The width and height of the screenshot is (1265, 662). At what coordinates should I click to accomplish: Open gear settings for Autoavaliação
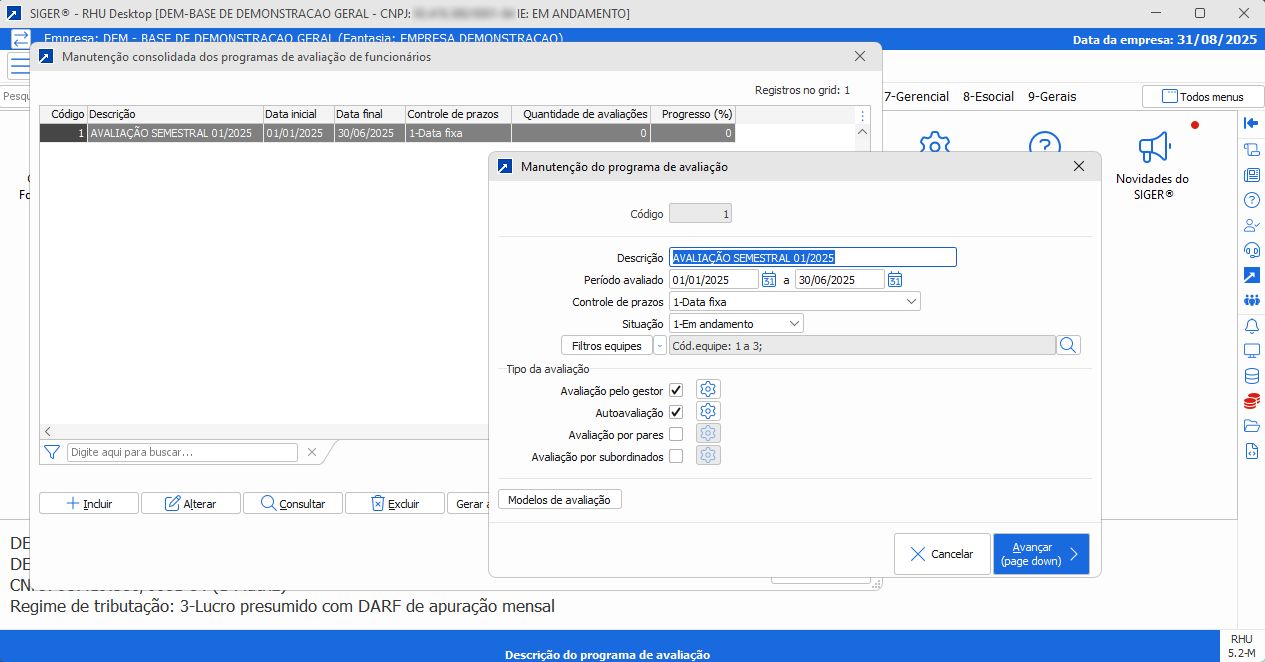(708, 412)
